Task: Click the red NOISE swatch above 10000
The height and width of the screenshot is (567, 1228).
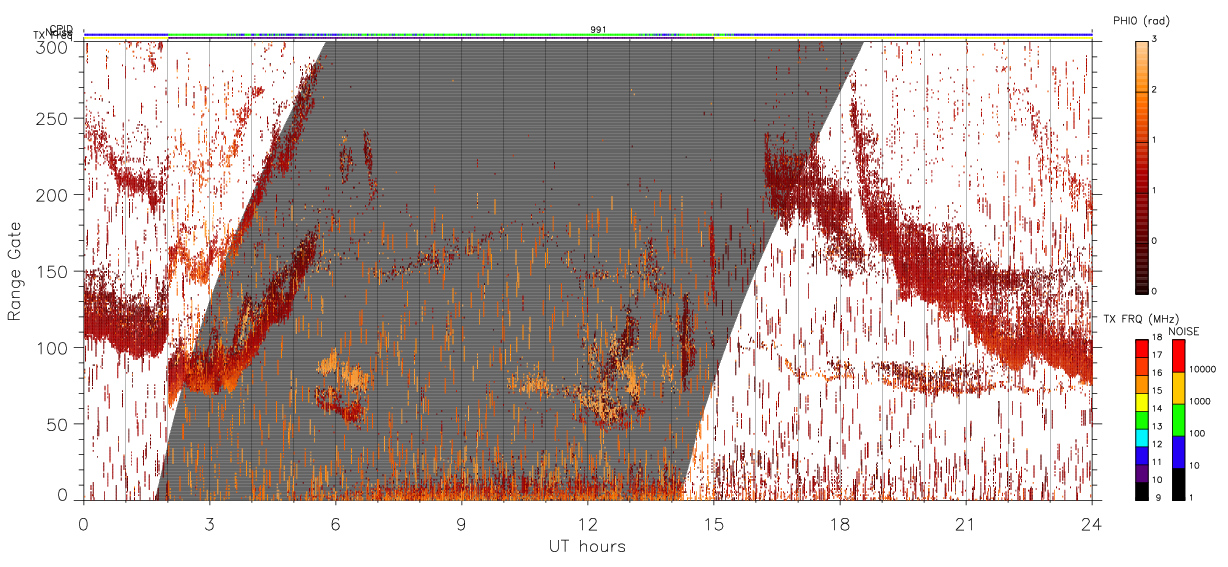Action: (1177, 355)
